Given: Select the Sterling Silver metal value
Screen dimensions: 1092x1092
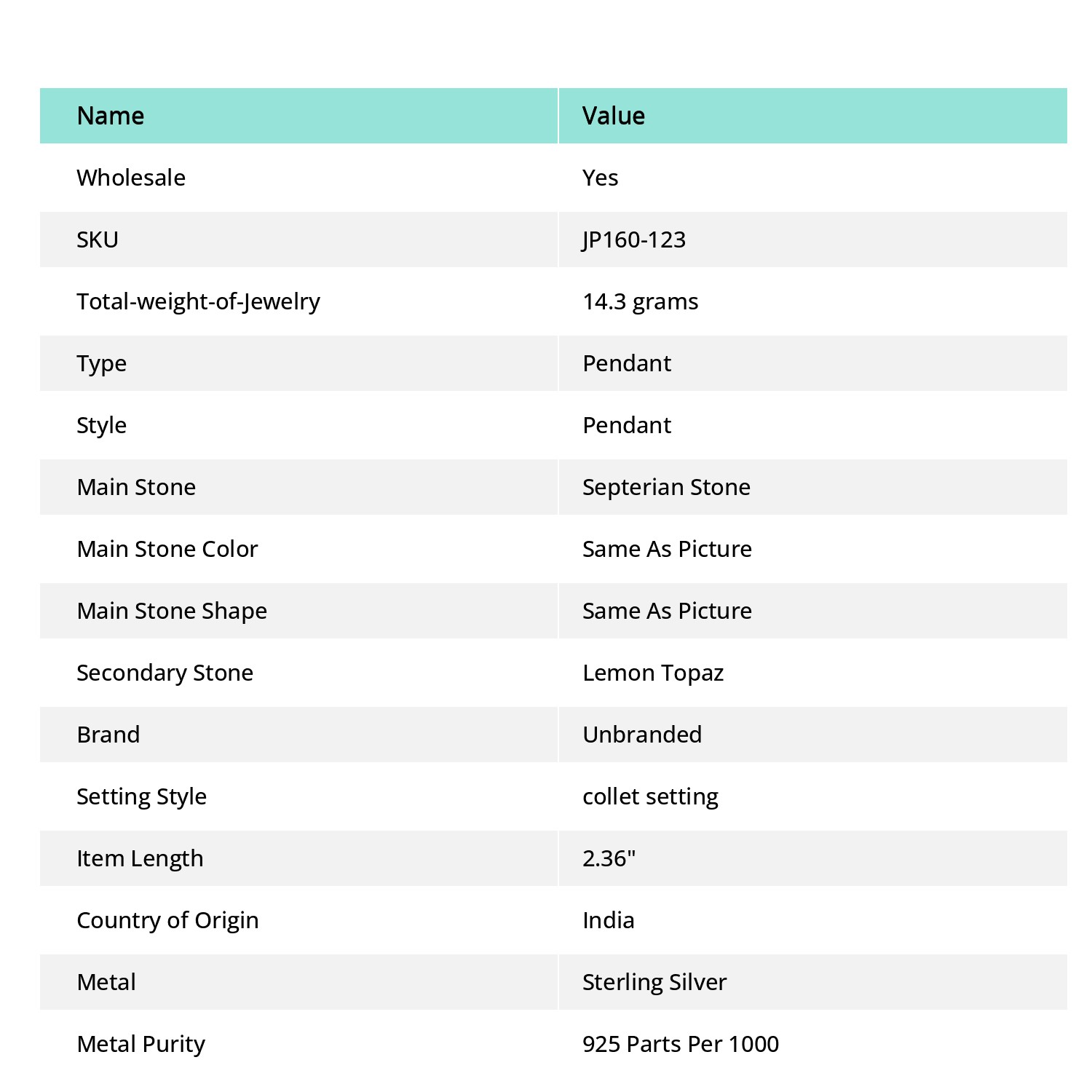Looking at the screenshot, I should [655, 982].
